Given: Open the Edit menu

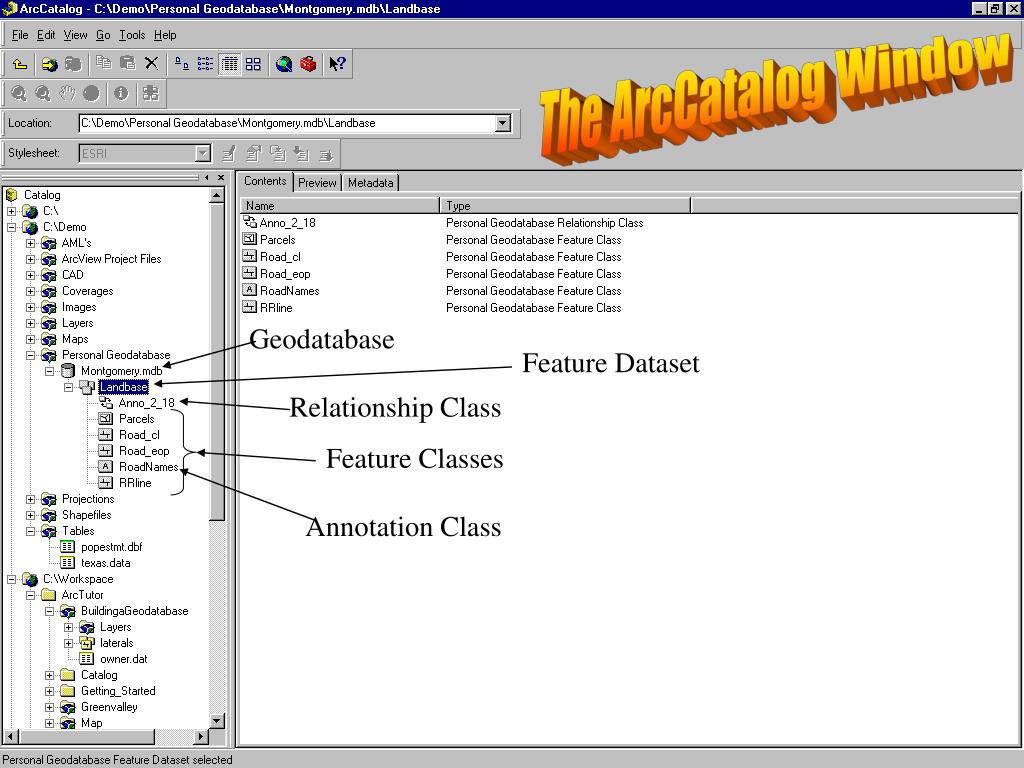Looking at the screenshot, I should (46, 35).
